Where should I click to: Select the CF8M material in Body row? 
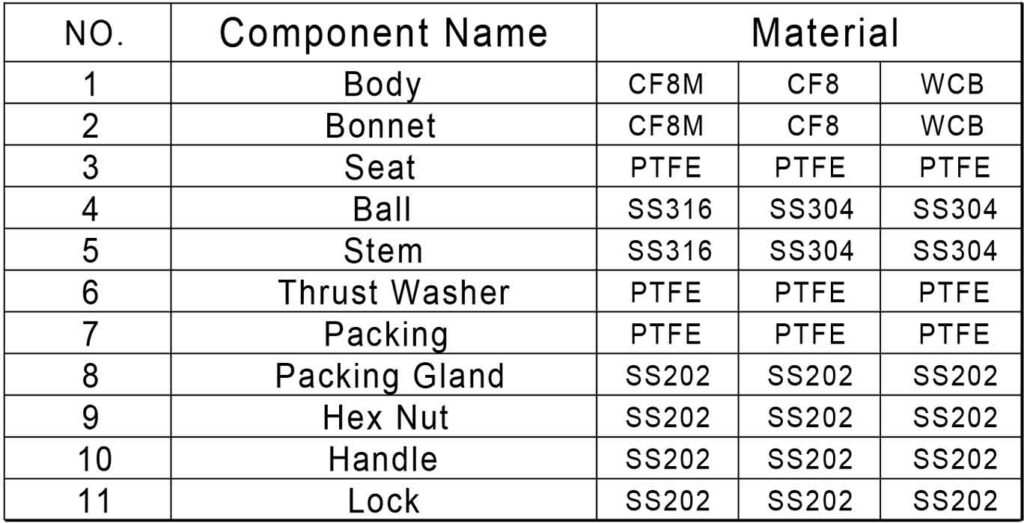(666, 85)
